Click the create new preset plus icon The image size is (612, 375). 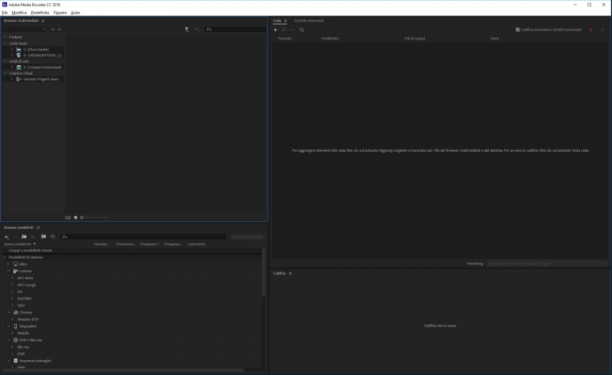6,237
